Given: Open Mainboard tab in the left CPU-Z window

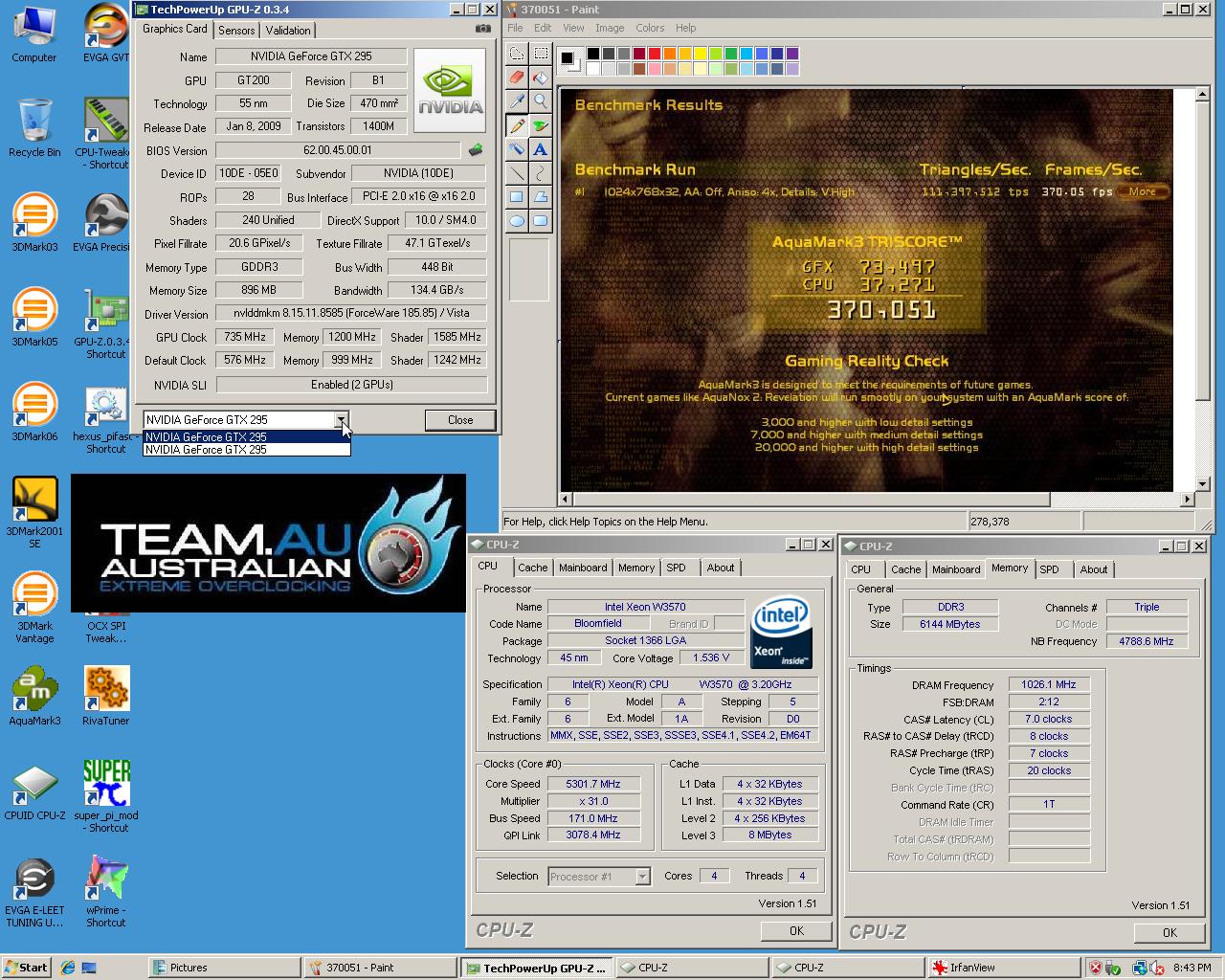Looking at the screenshot, I should coord(583,568).
